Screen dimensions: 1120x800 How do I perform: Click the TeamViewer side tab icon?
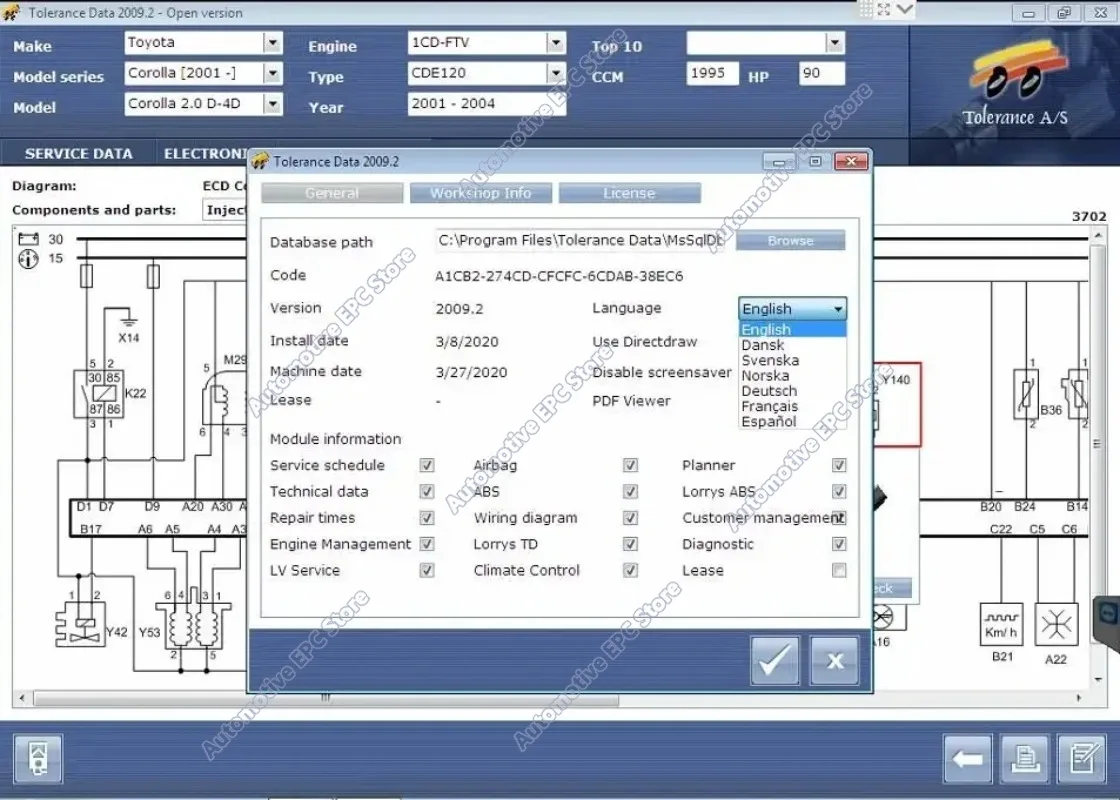point(1108,614)
